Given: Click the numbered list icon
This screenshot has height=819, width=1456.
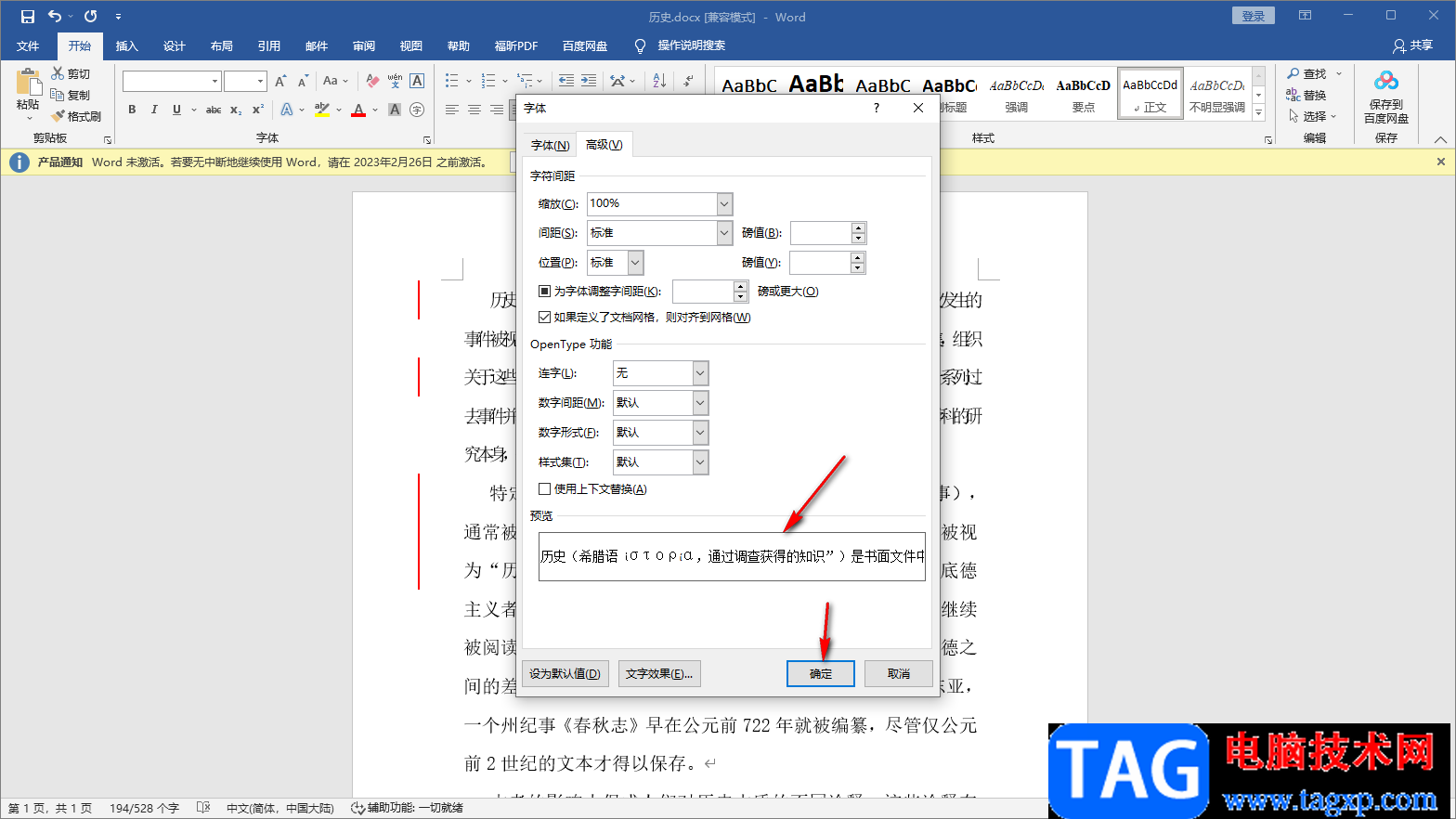Looking at the screenshot, I should [x=488, y=81].
